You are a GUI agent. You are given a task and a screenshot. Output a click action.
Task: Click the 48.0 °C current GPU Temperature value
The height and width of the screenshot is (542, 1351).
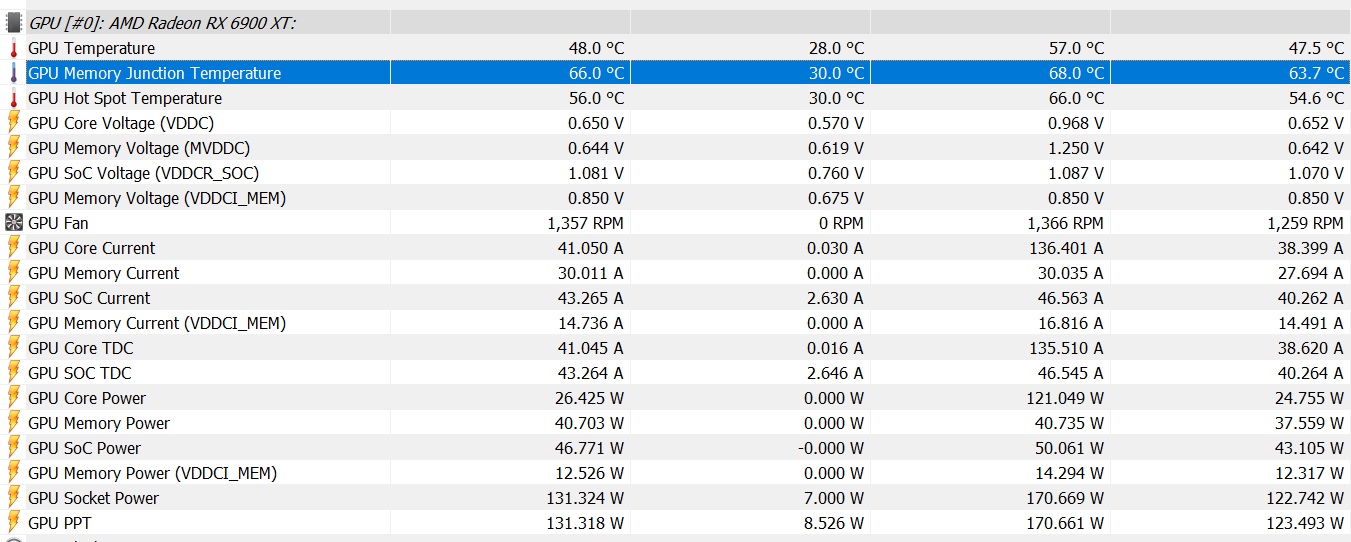click(596, 48)
